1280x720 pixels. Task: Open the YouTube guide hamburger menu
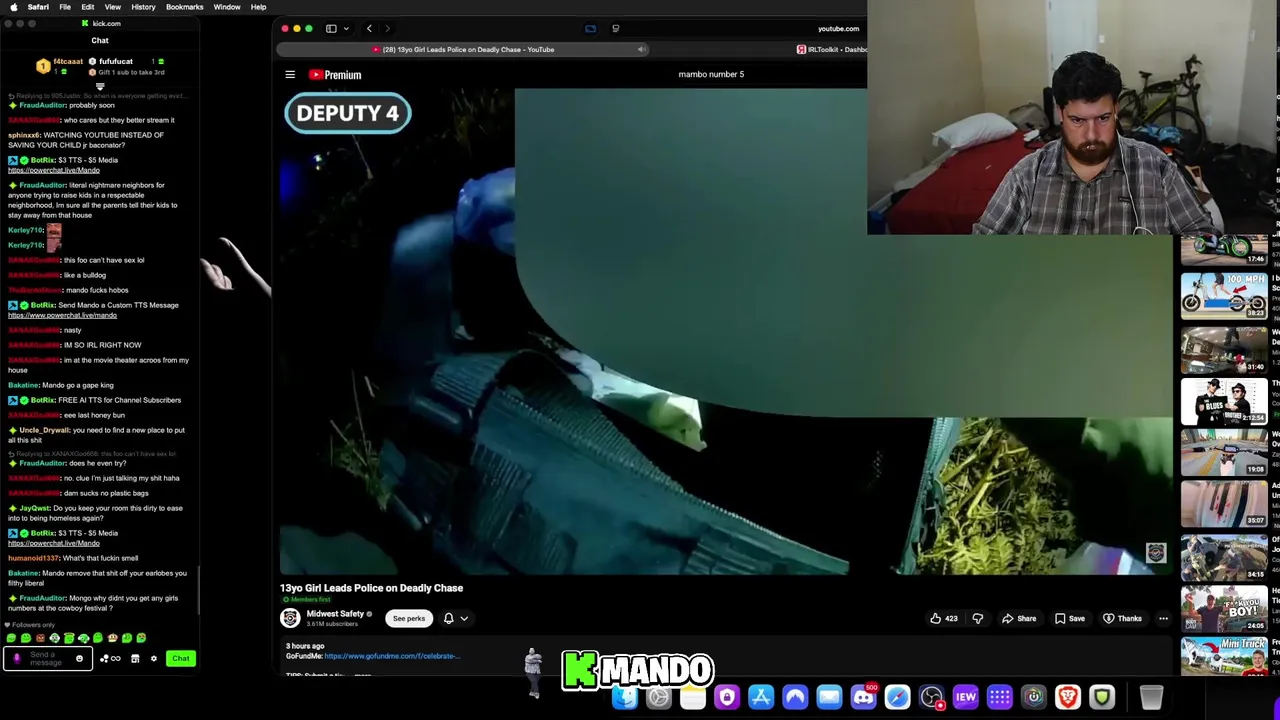click(x=290, y=74)
